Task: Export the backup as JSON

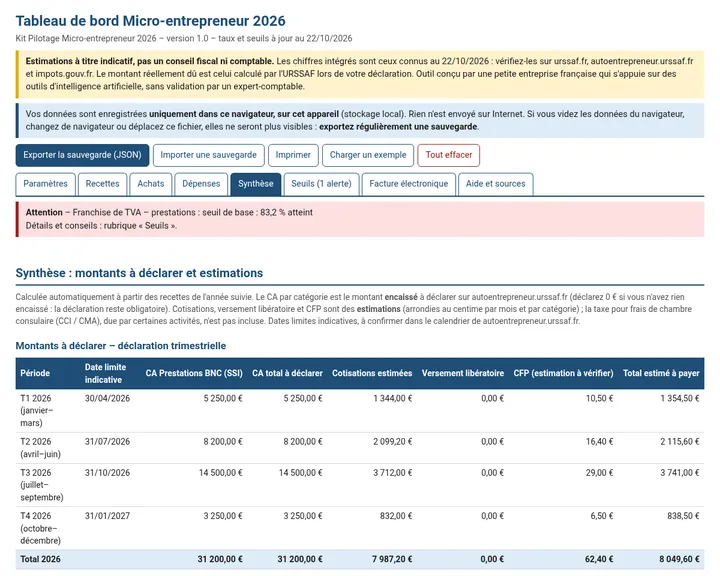Action: click(82, 155)
